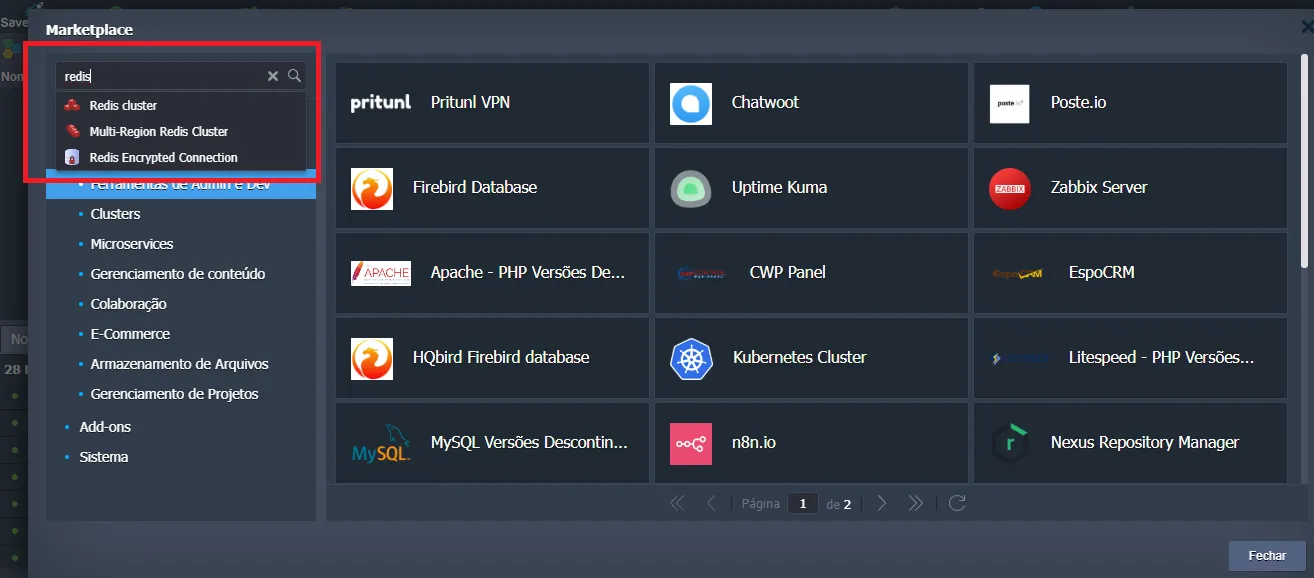Open the Add-ons section
Viewport: 1314px width, 578px height.
pyautogui.click(x=105, y=427)
